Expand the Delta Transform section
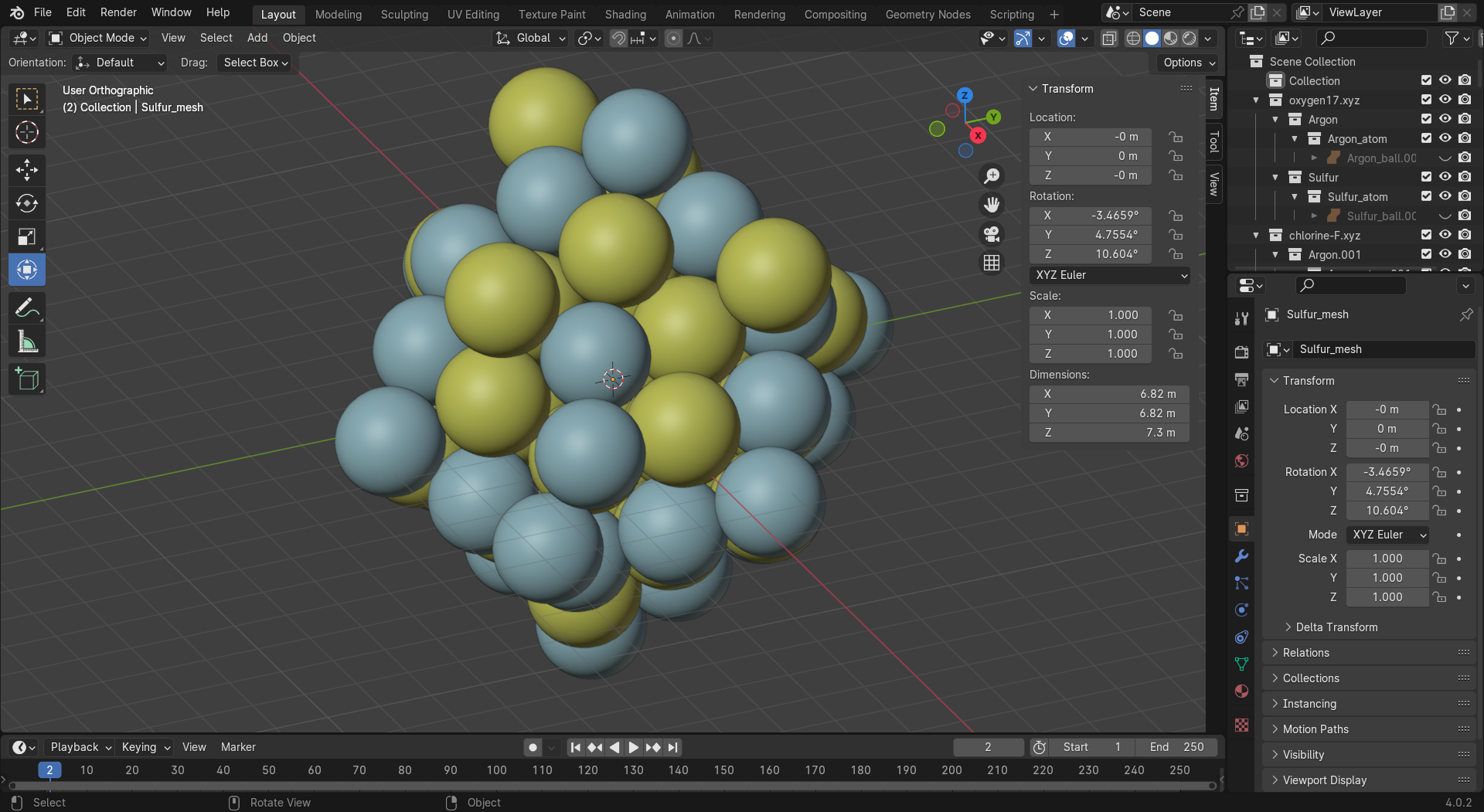The height and width of the screenshot is (812, 1484). coord(1336,627)
